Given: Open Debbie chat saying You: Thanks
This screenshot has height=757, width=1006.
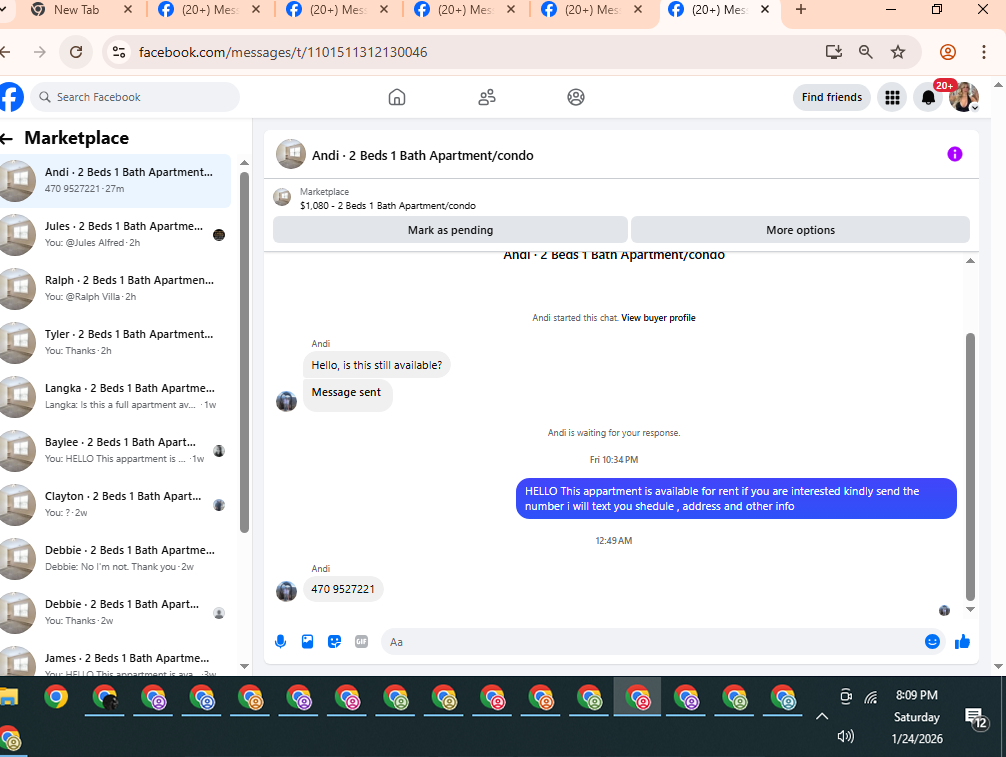Looking at the screenshot, I should [115, 612].
